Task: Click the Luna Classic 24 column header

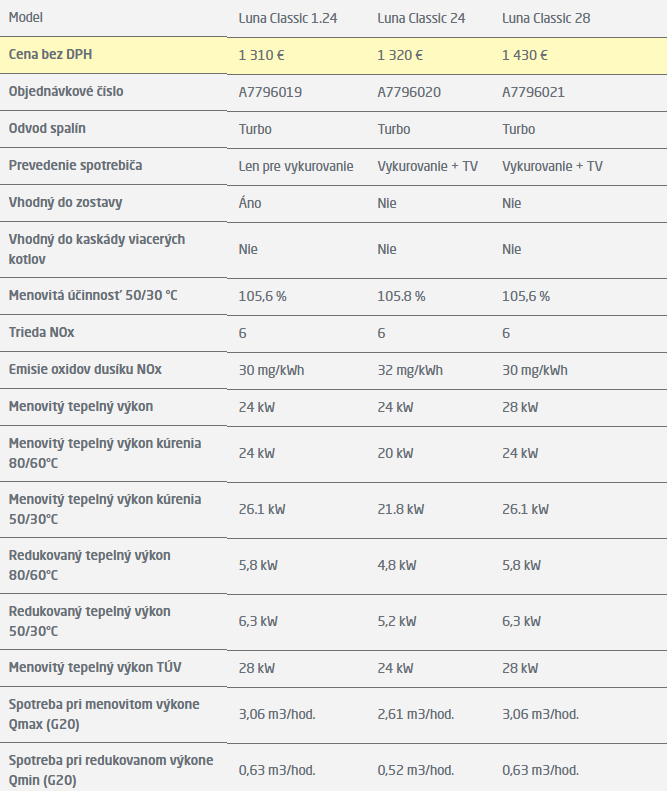Action: pos(422,19)
